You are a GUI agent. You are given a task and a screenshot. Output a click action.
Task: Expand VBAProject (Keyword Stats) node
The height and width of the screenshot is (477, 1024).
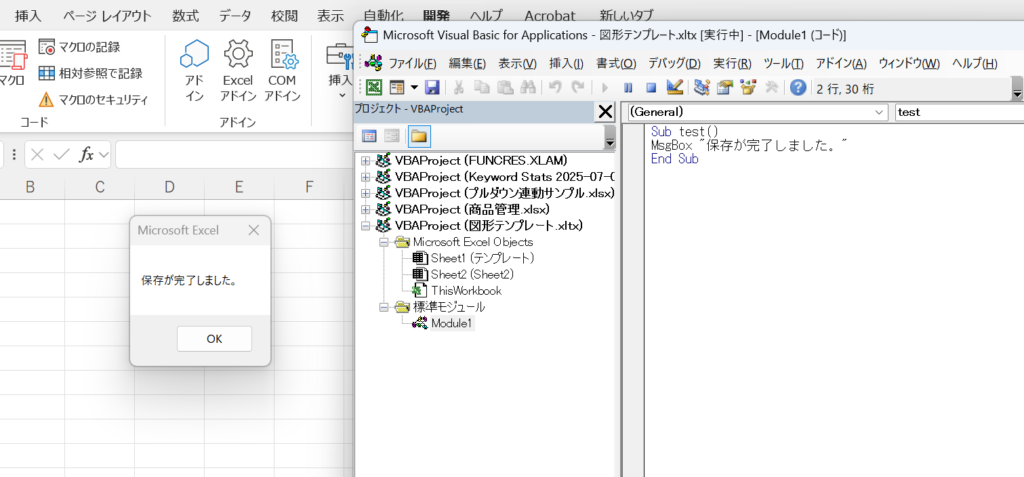click(365, 176)
